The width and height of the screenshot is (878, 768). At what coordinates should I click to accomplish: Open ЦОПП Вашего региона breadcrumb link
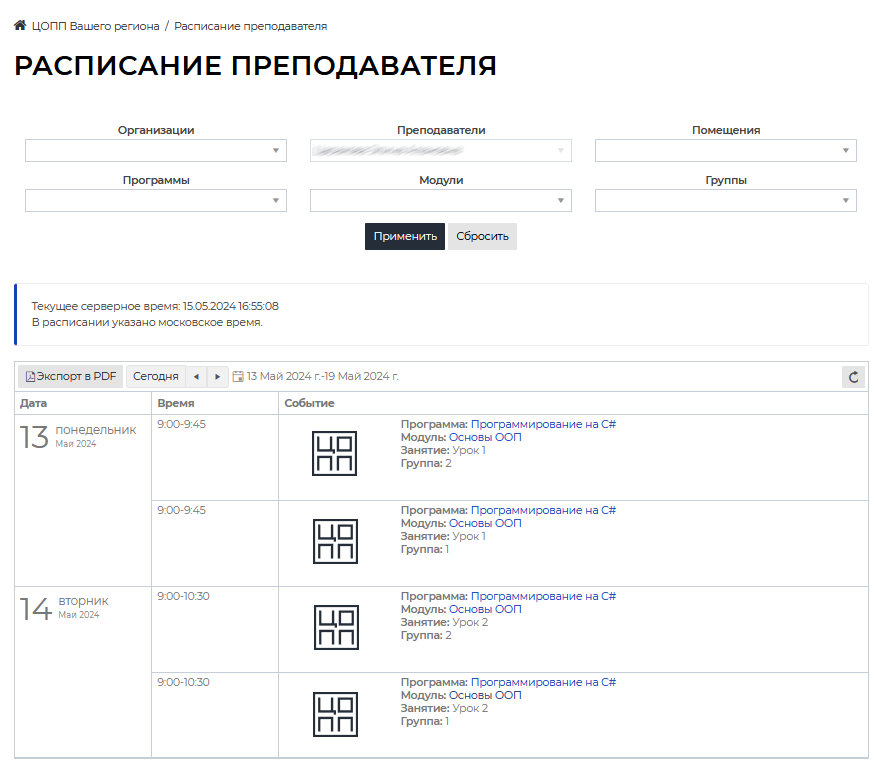pyautogui.click(x=95, y=26)
